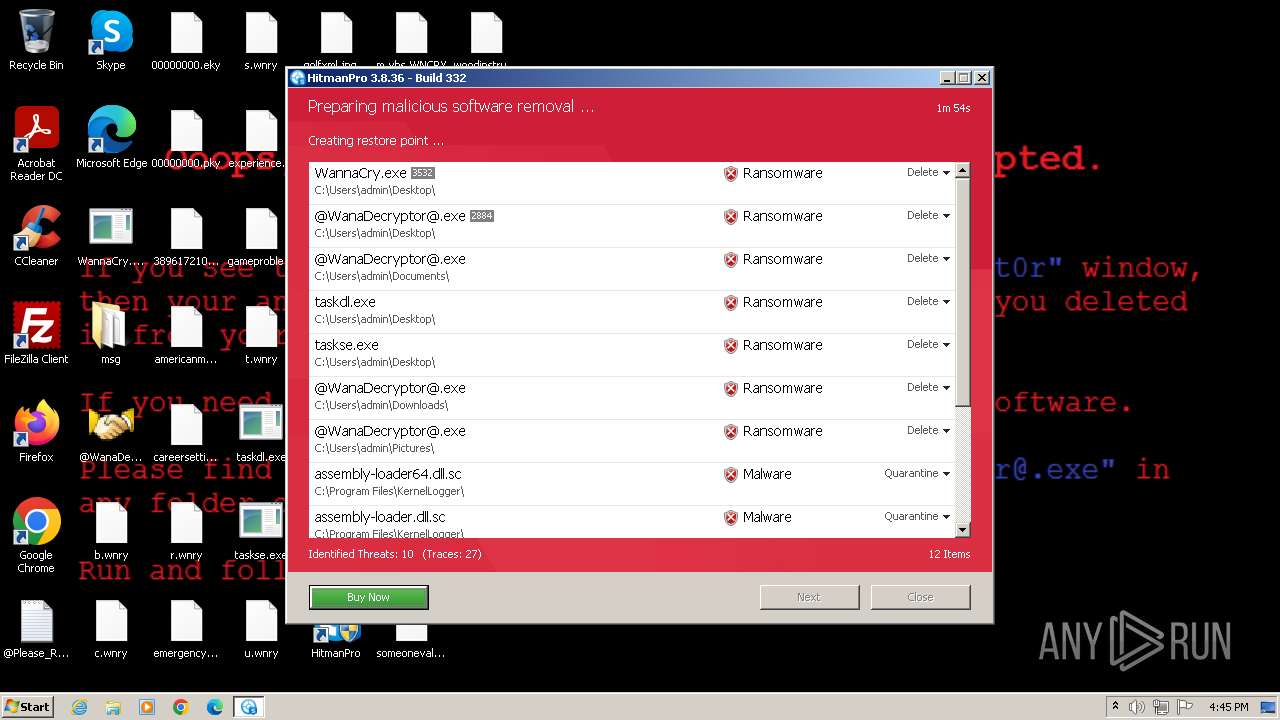Viewport: 1280px width, 720px height.
Task: Open Internet Explorer from the taskbar
Action: click(79, 707)
